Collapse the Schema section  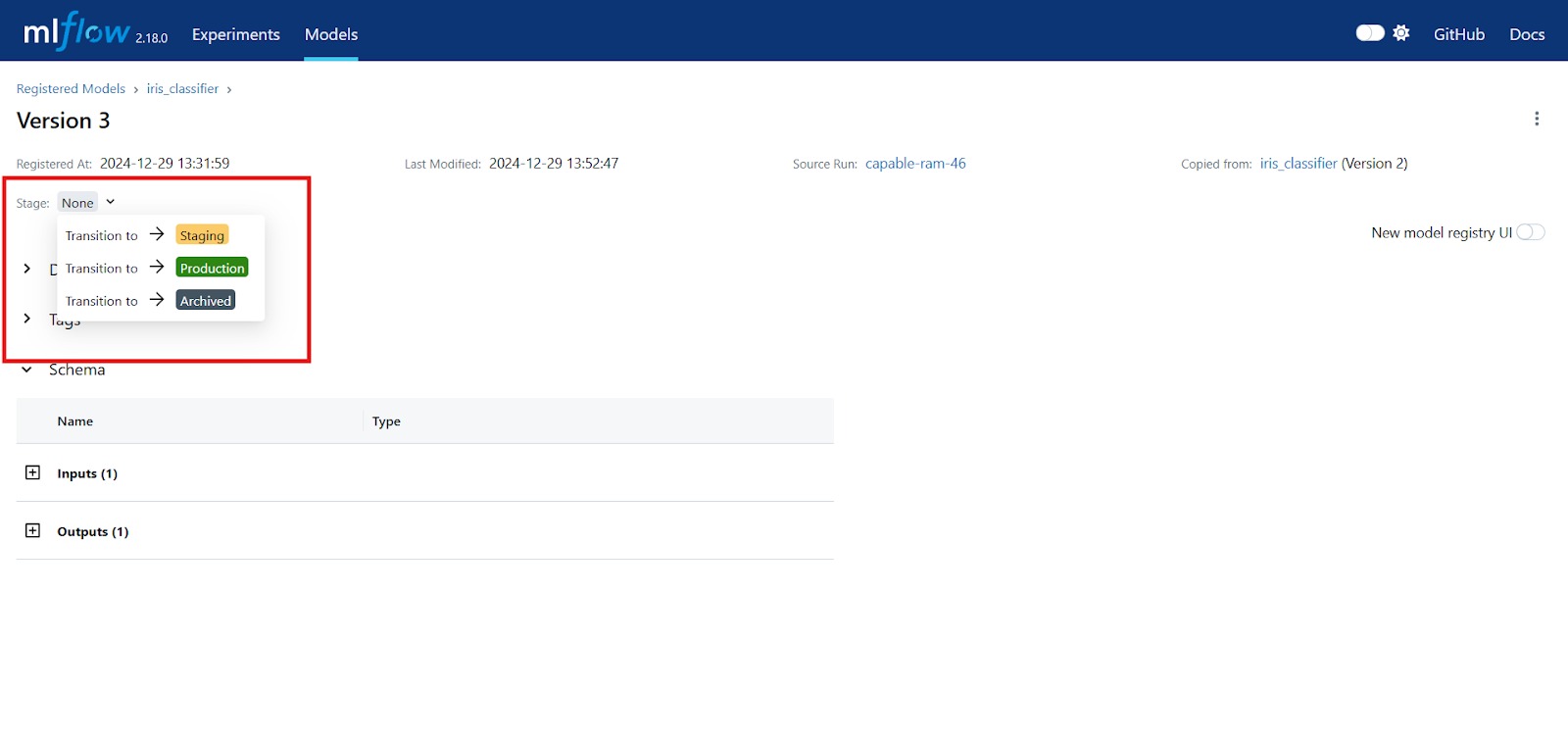[x=26, y=370]
